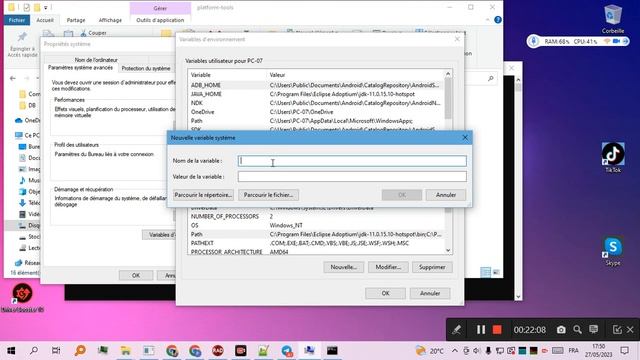Open the TikTok desktop shortcut
This screenshot has height=360, width=640.
(x=613, y=157)
